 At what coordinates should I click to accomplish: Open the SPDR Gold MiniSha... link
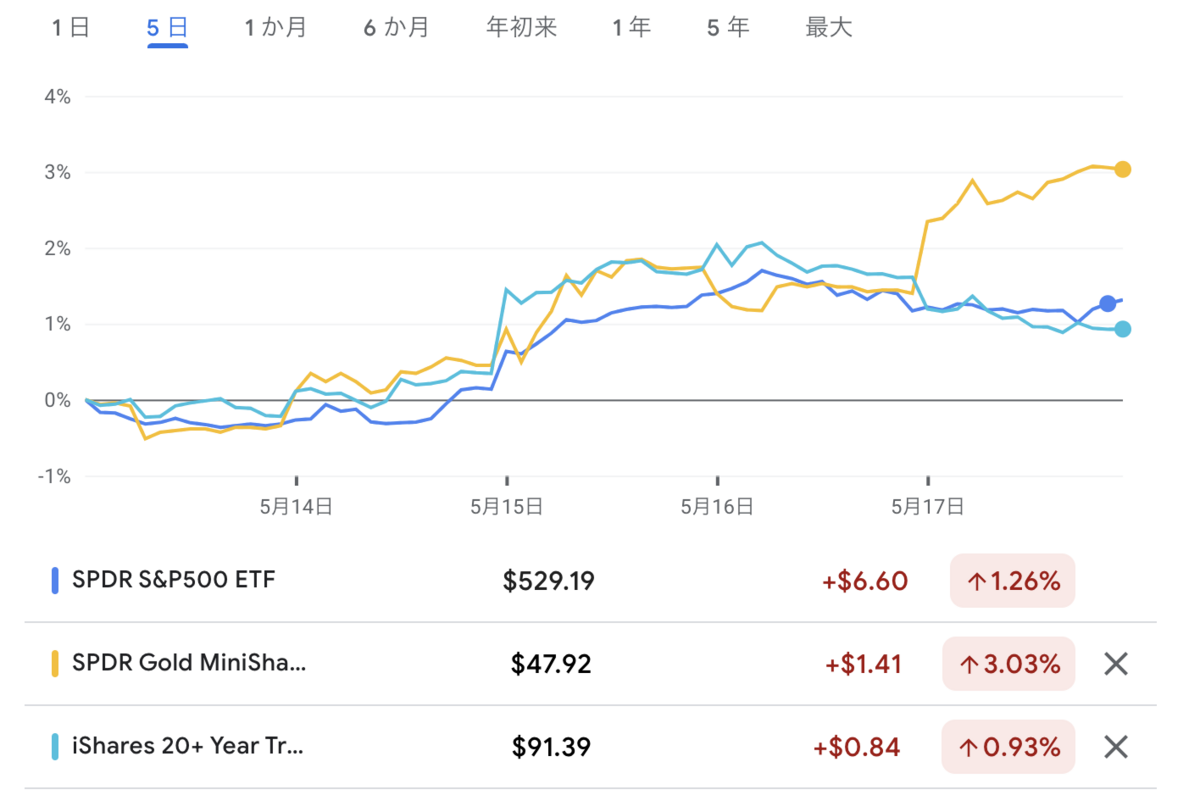[189, 663]
